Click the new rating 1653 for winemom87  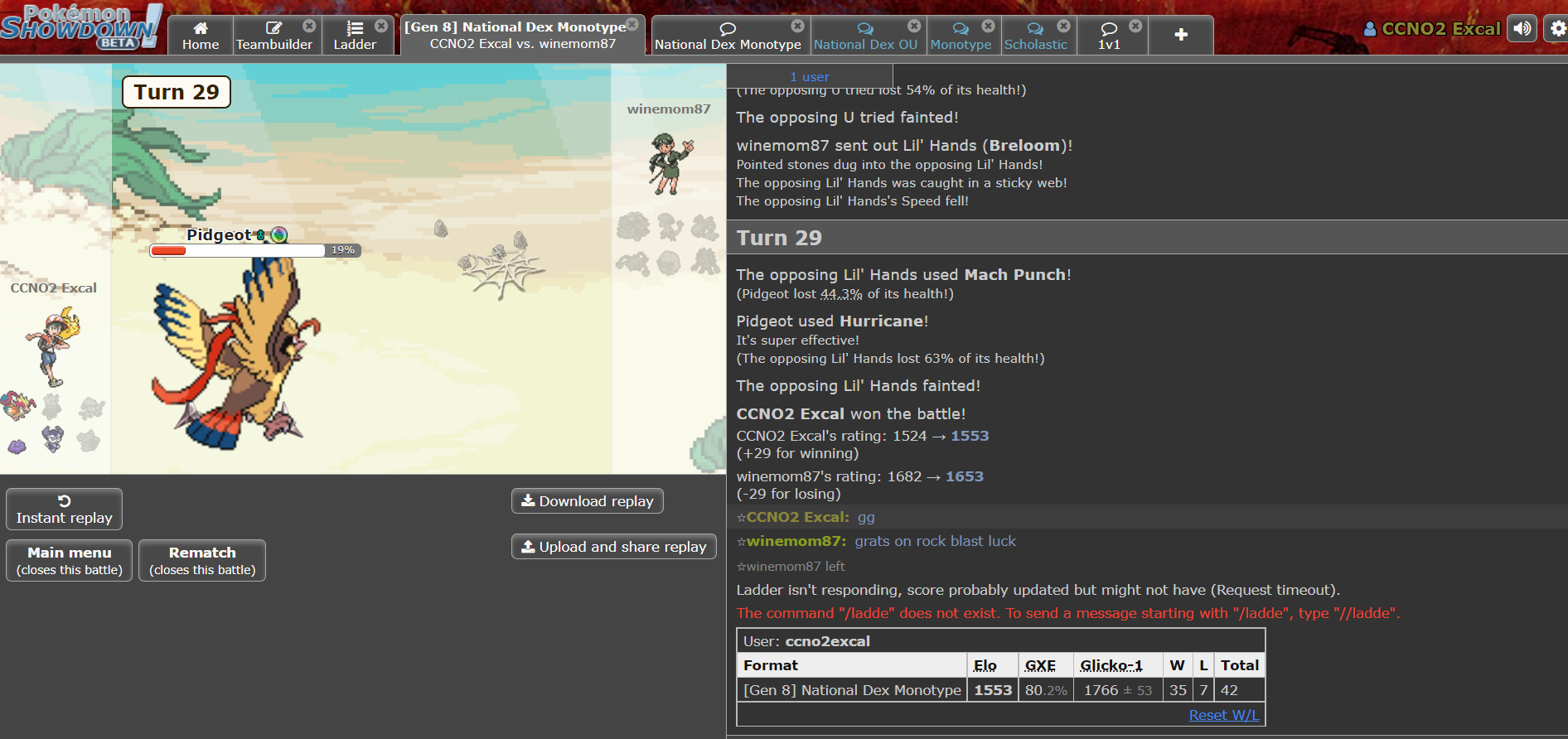pyautogui.click(x=965, y=476)
